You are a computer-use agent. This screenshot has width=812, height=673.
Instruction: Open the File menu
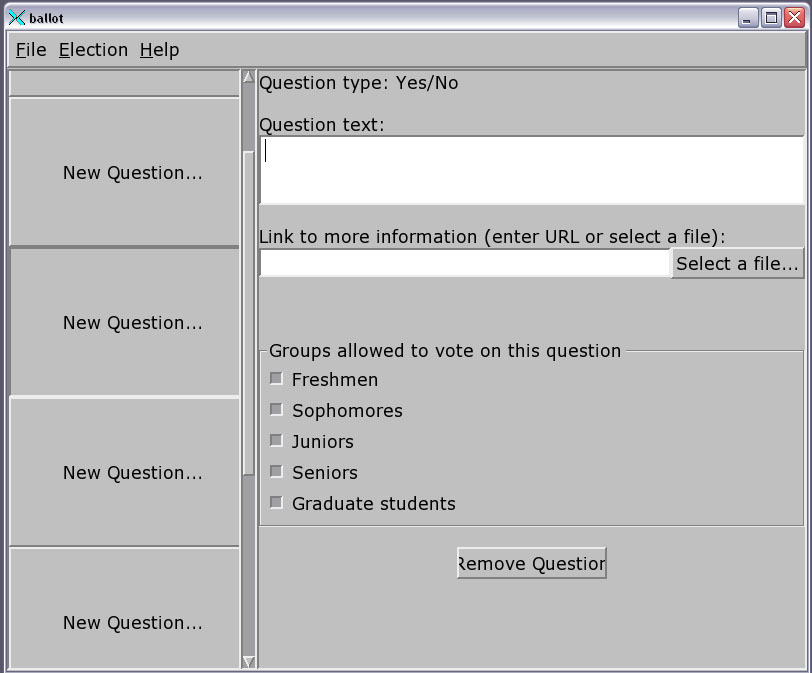coord(31,50)
